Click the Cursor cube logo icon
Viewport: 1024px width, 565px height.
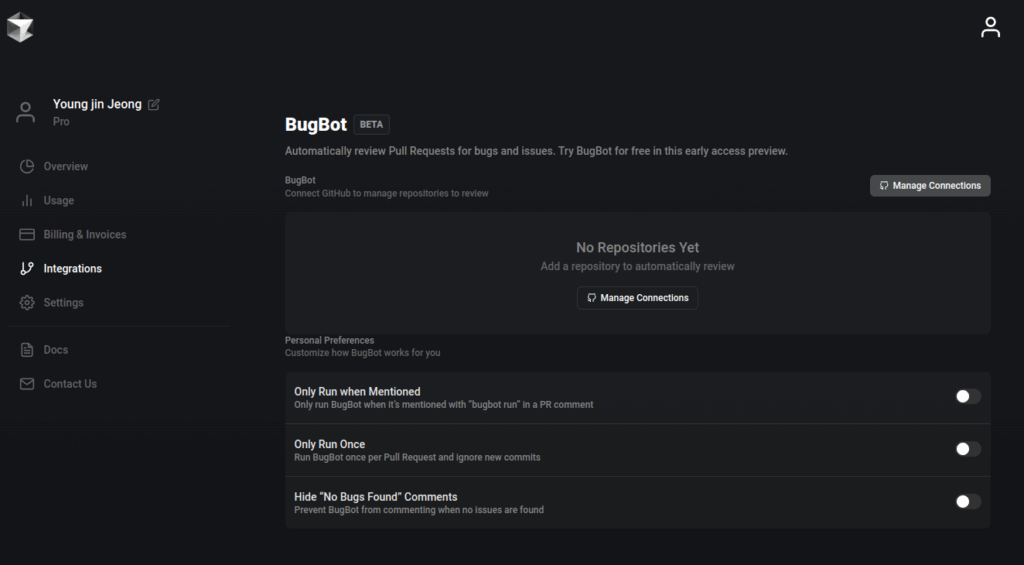pyautogui.click(x=20, y=28)
